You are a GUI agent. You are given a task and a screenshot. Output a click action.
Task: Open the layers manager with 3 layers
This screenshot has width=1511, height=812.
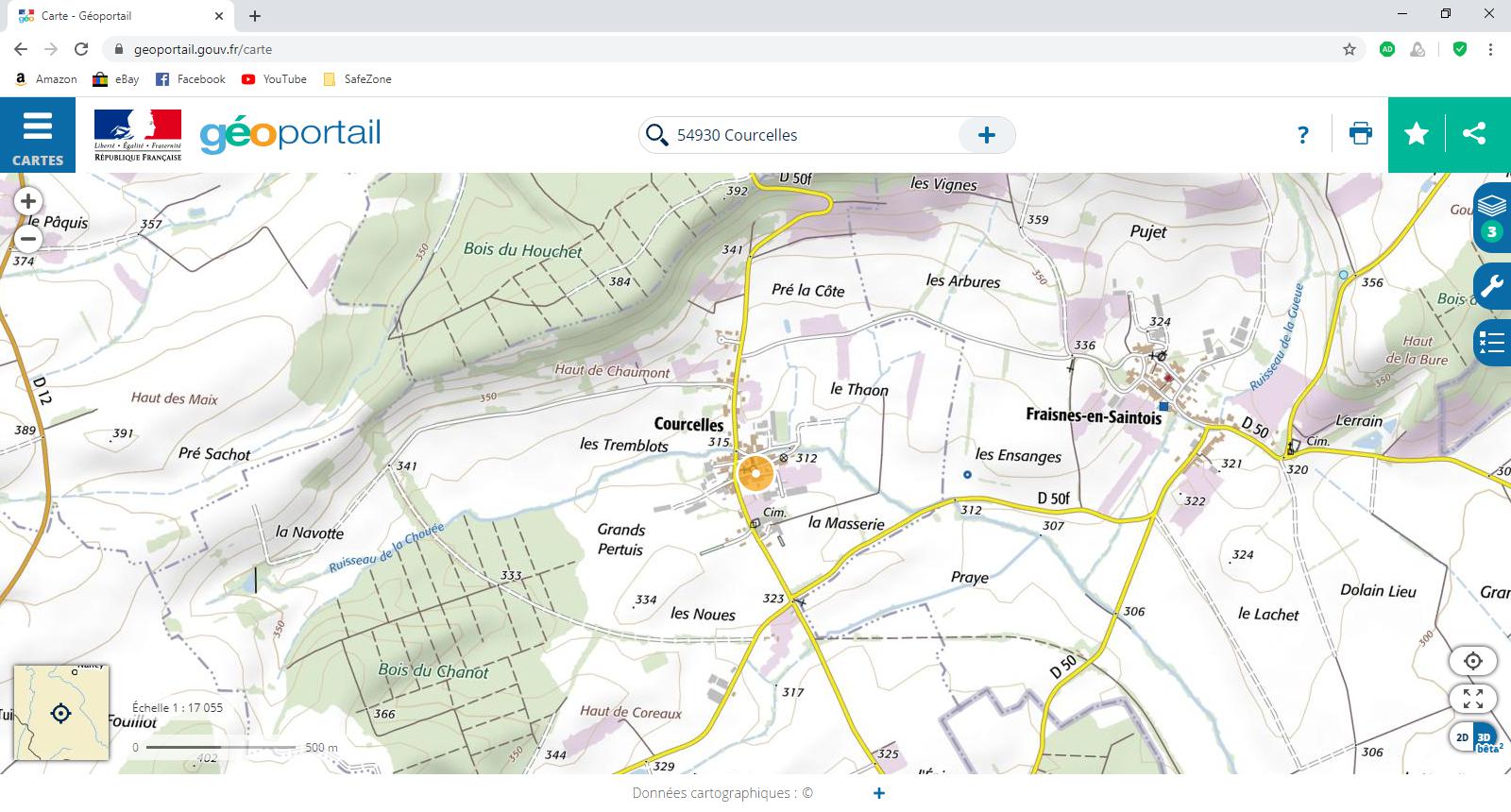click(1492, 218)
